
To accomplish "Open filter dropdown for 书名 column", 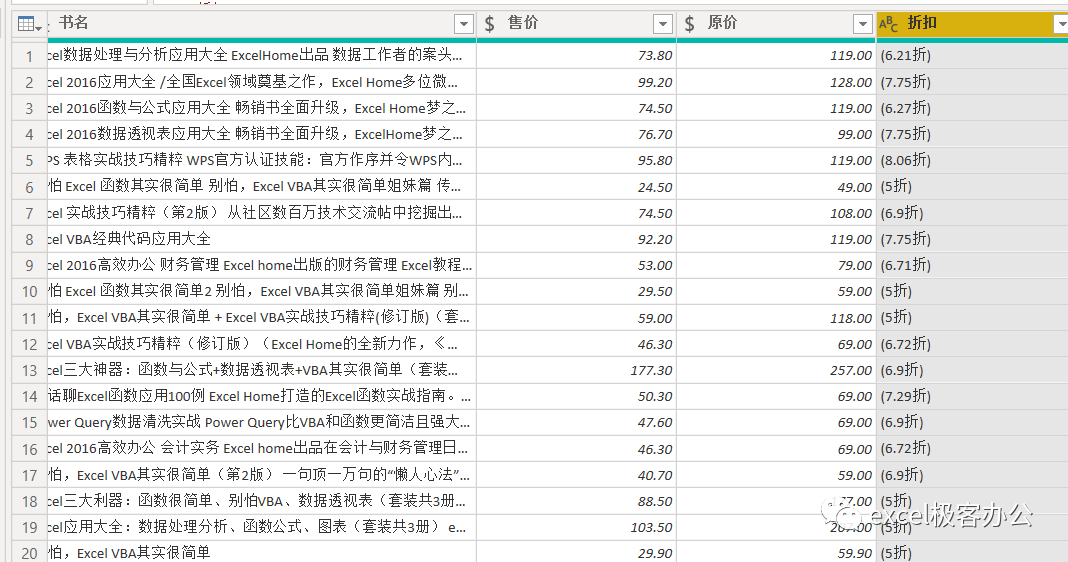I will tap(464, 25).
